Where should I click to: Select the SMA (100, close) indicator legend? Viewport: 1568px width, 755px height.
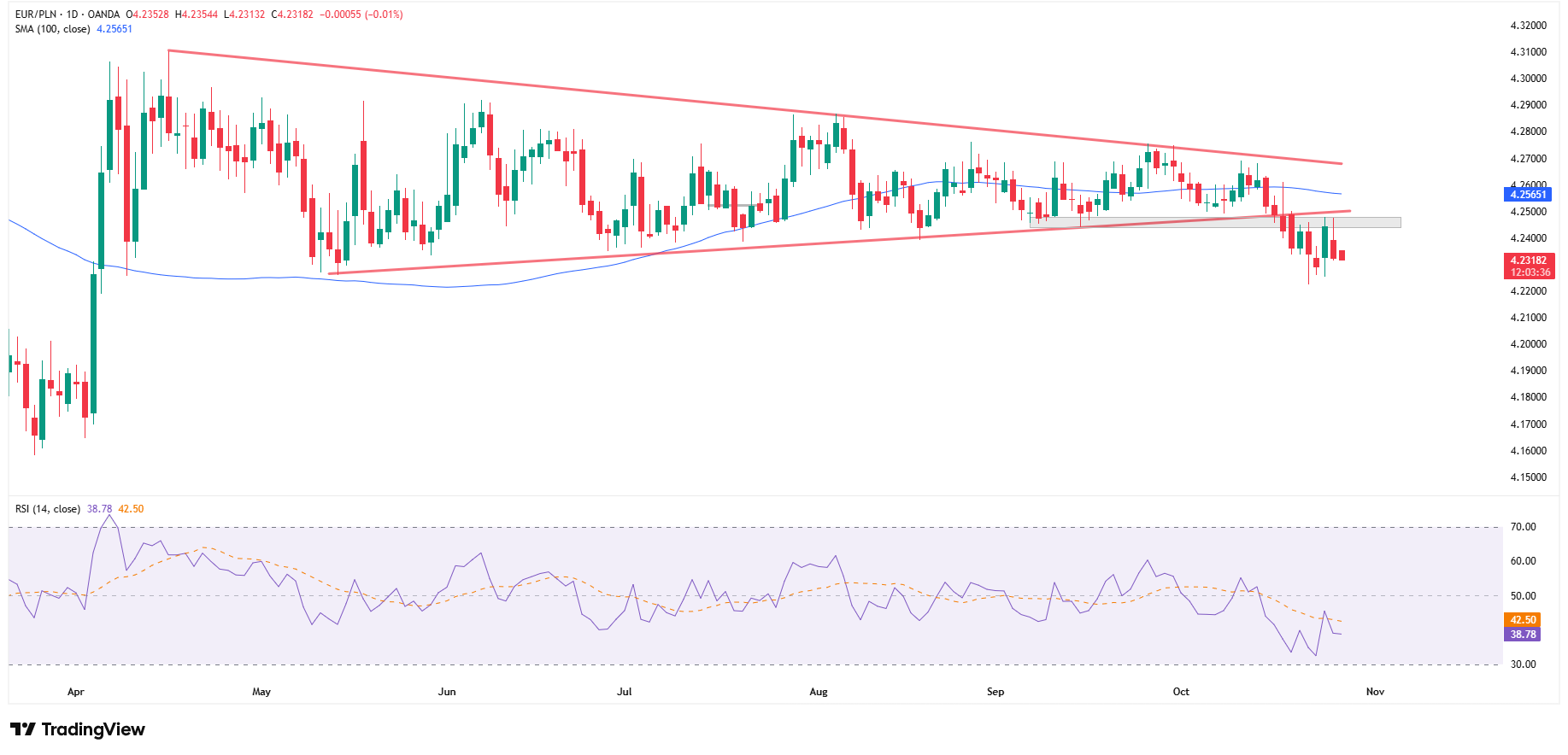[52, 29]
